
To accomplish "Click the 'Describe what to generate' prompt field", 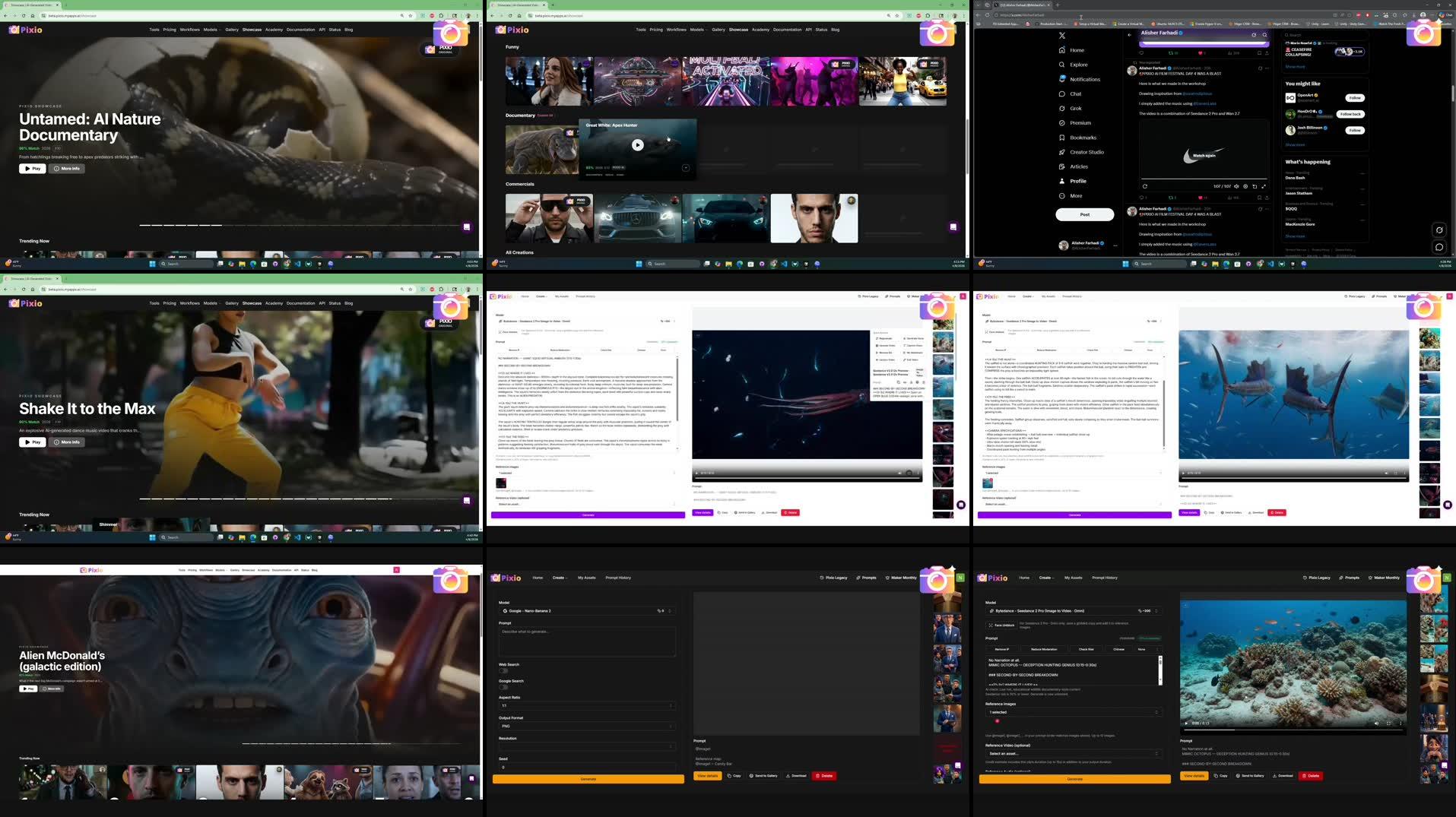I will tap(588, 641).
